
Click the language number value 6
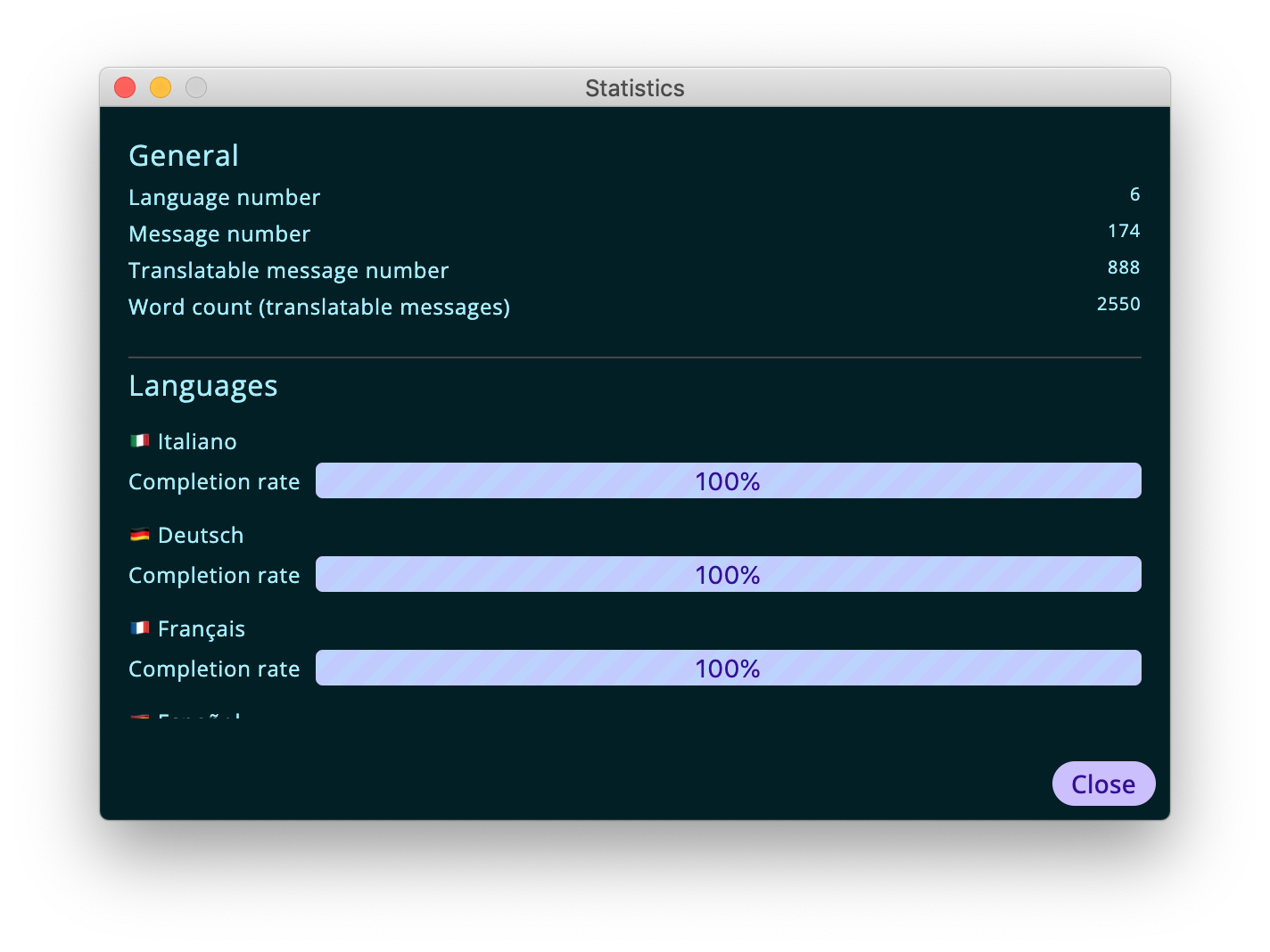tap(1134, 194)
